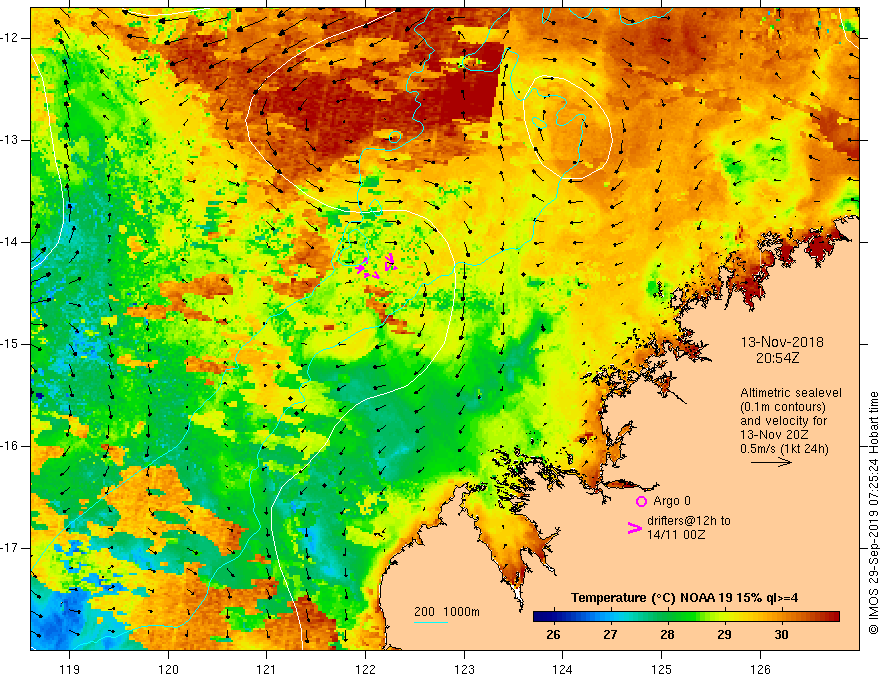Click the longitude axis label 123

coord(464,669)
